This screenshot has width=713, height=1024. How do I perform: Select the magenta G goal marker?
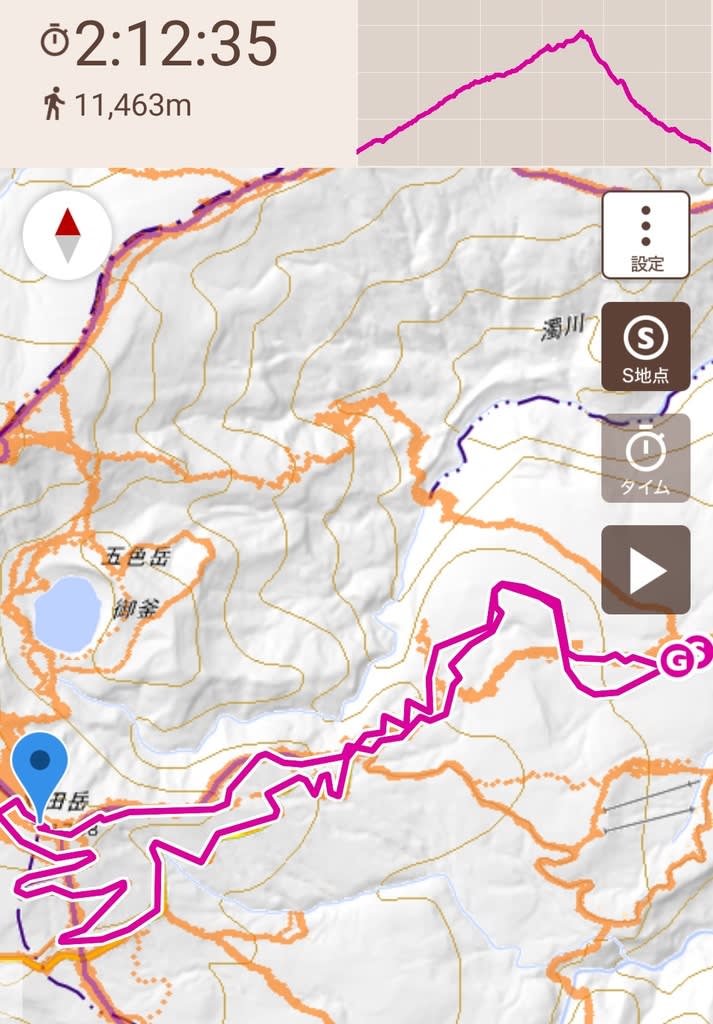[676, 661]
